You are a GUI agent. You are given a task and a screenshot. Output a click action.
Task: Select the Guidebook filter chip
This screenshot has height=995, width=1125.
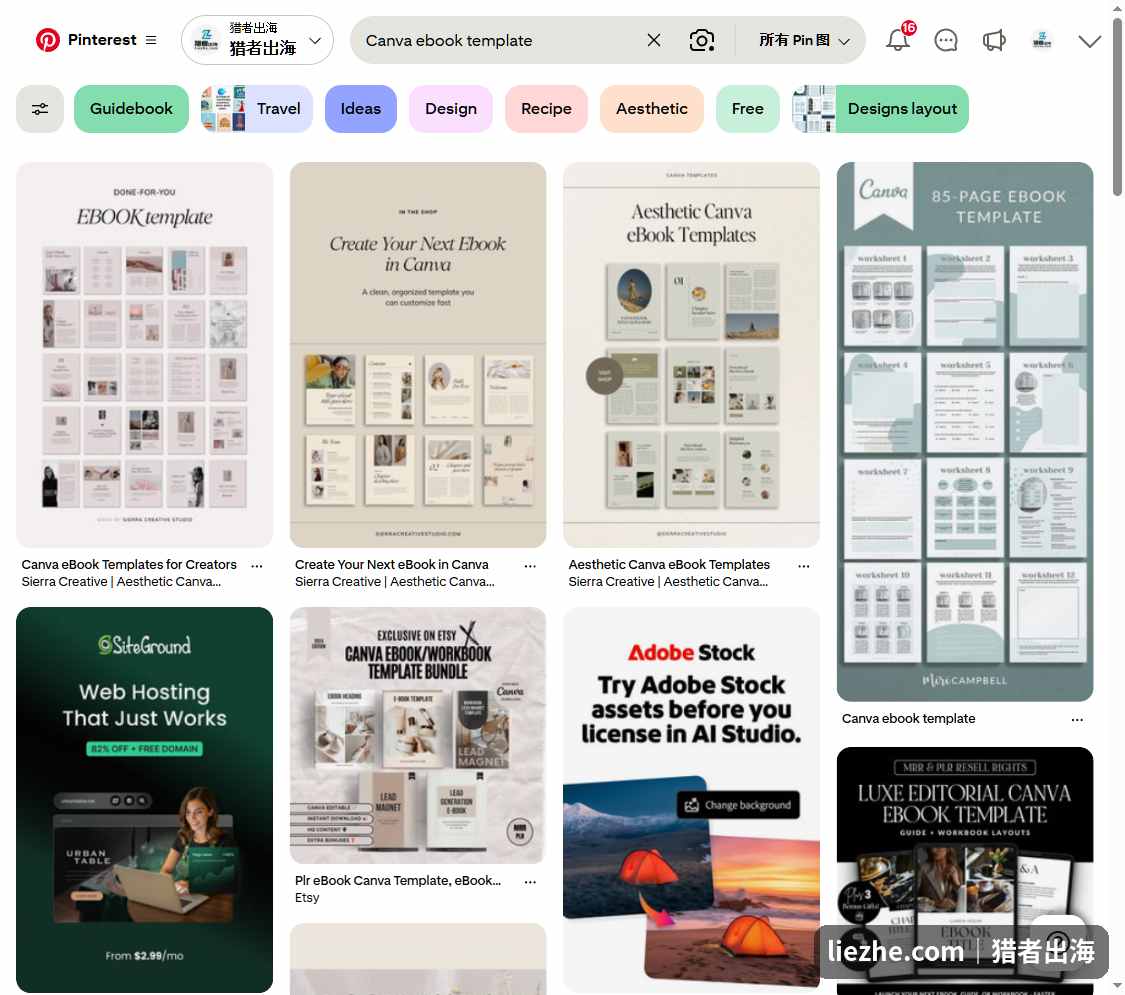click(x=131, y=109)
